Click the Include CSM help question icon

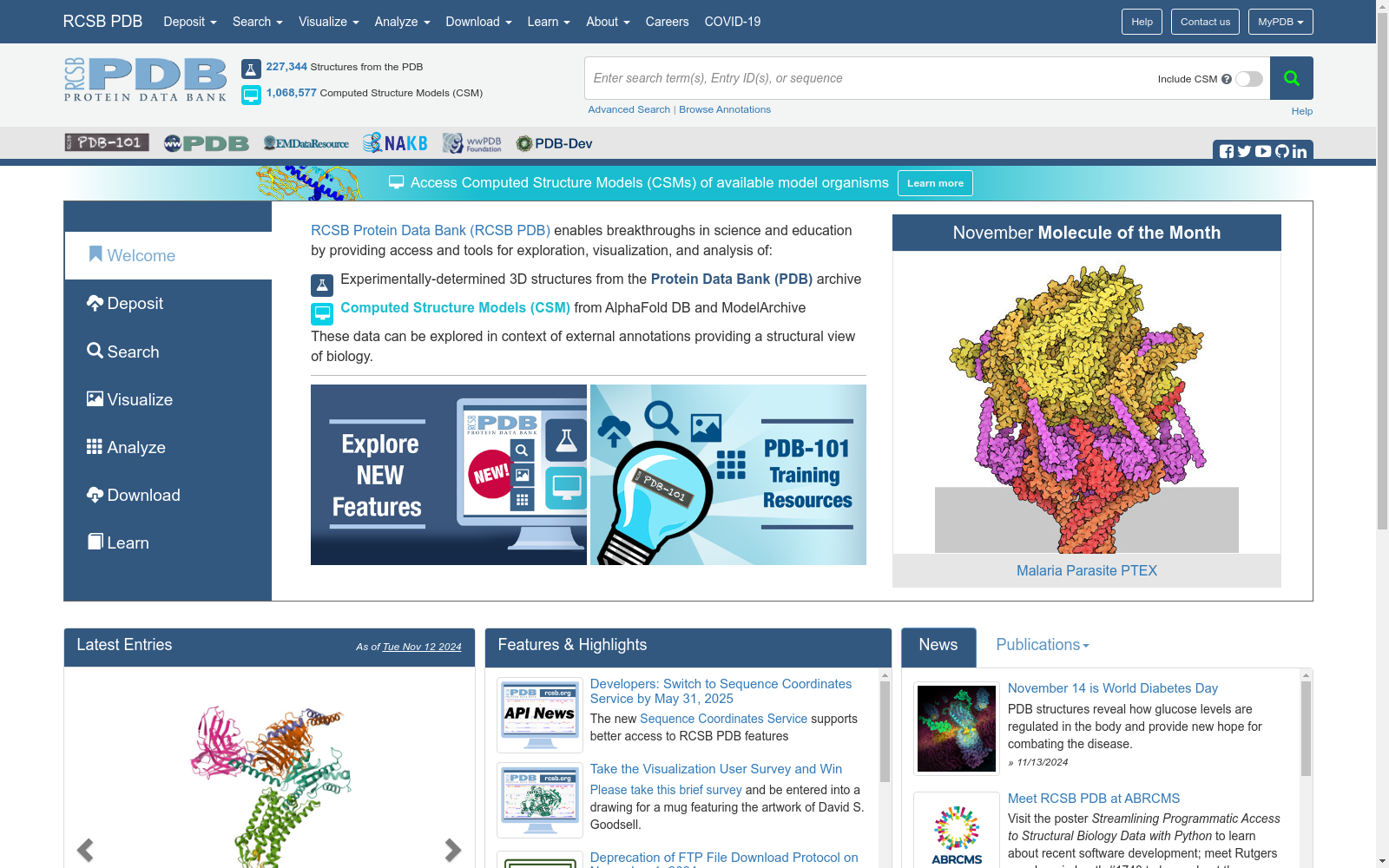coord(1227,79)
